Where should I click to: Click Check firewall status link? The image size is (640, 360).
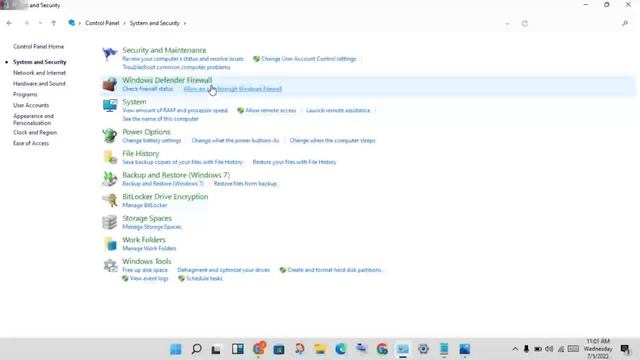(148, 89)
